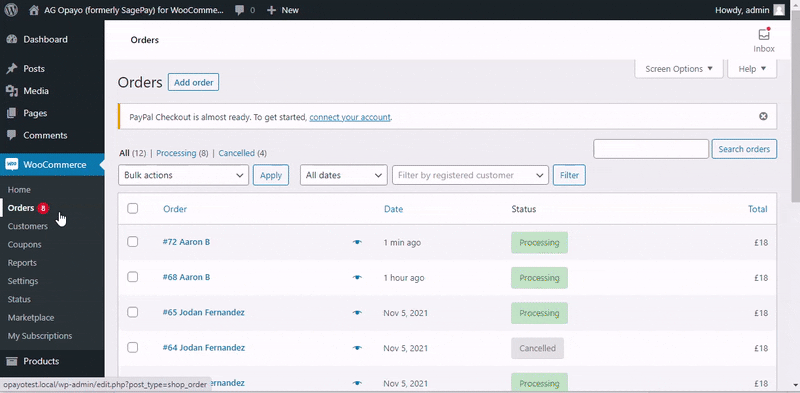Viewport: 800px width, 393px height.
Task: Open site home icon in admin bar
Action: [34, 10]
